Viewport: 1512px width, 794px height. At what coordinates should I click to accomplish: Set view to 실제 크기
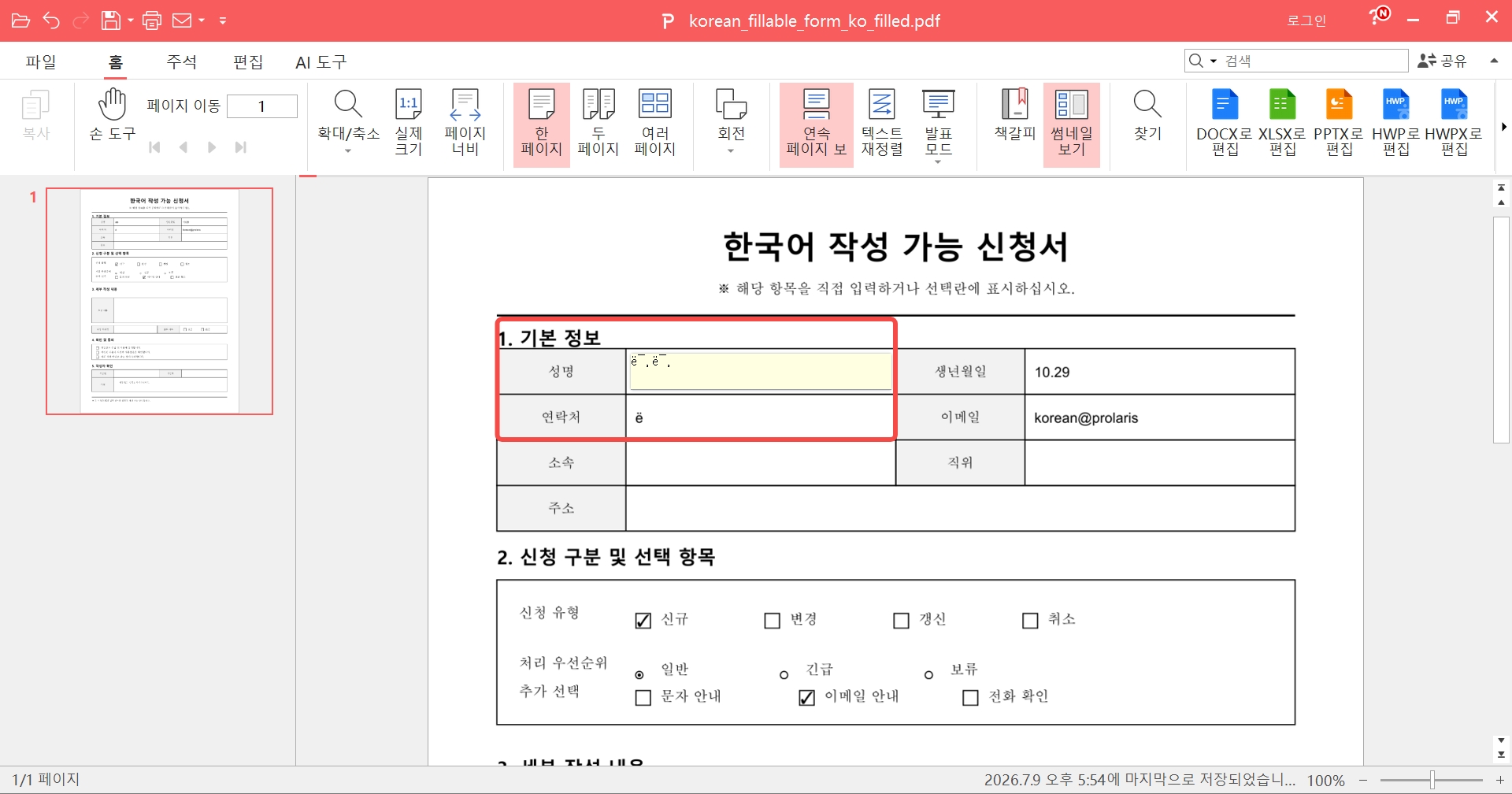pos(409,122)
